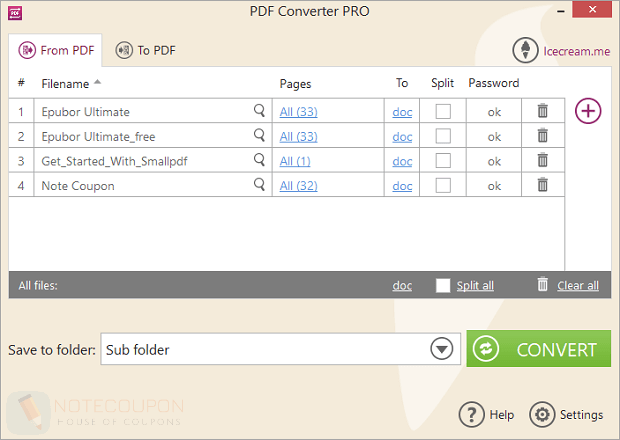Delete the Epubor Ultimate row with its trash icon
The height and width of the screenshot is (440, 620).
click(542, 111)
